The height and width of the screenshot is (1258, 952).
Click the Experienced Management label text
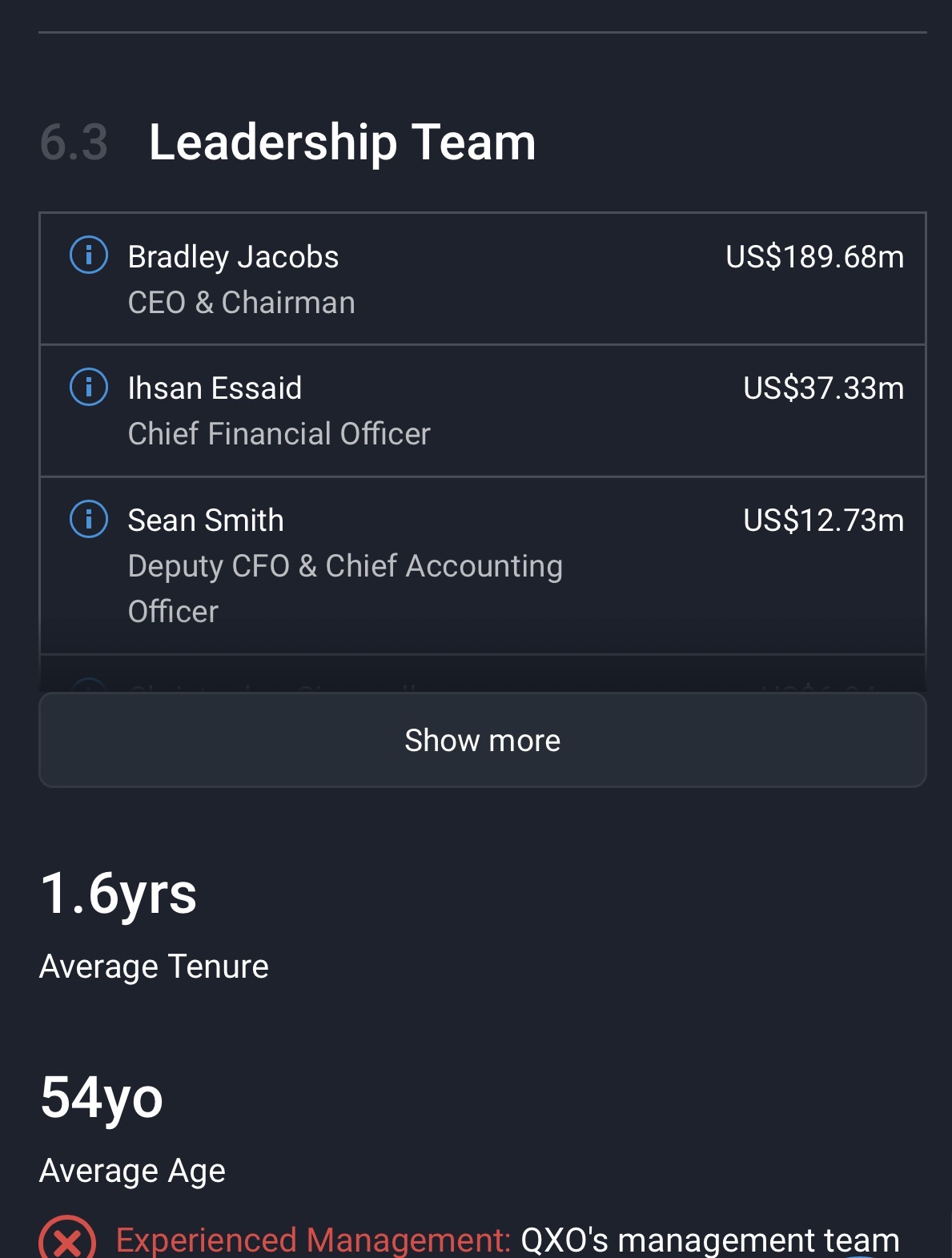(x=313, y=1240)
